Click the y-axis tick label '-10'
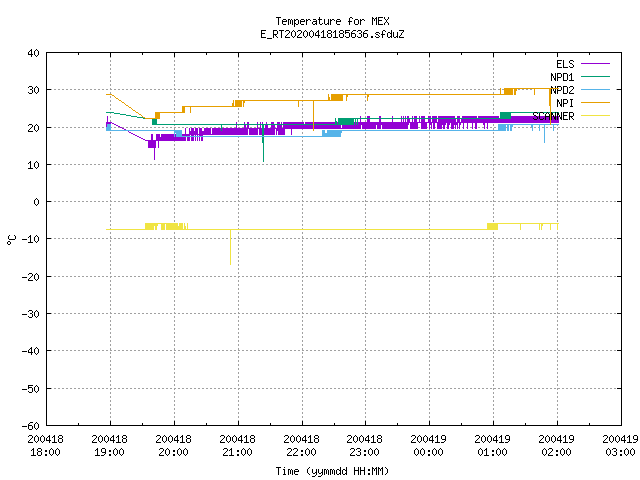640x480 pixels. tap(31, 239)
